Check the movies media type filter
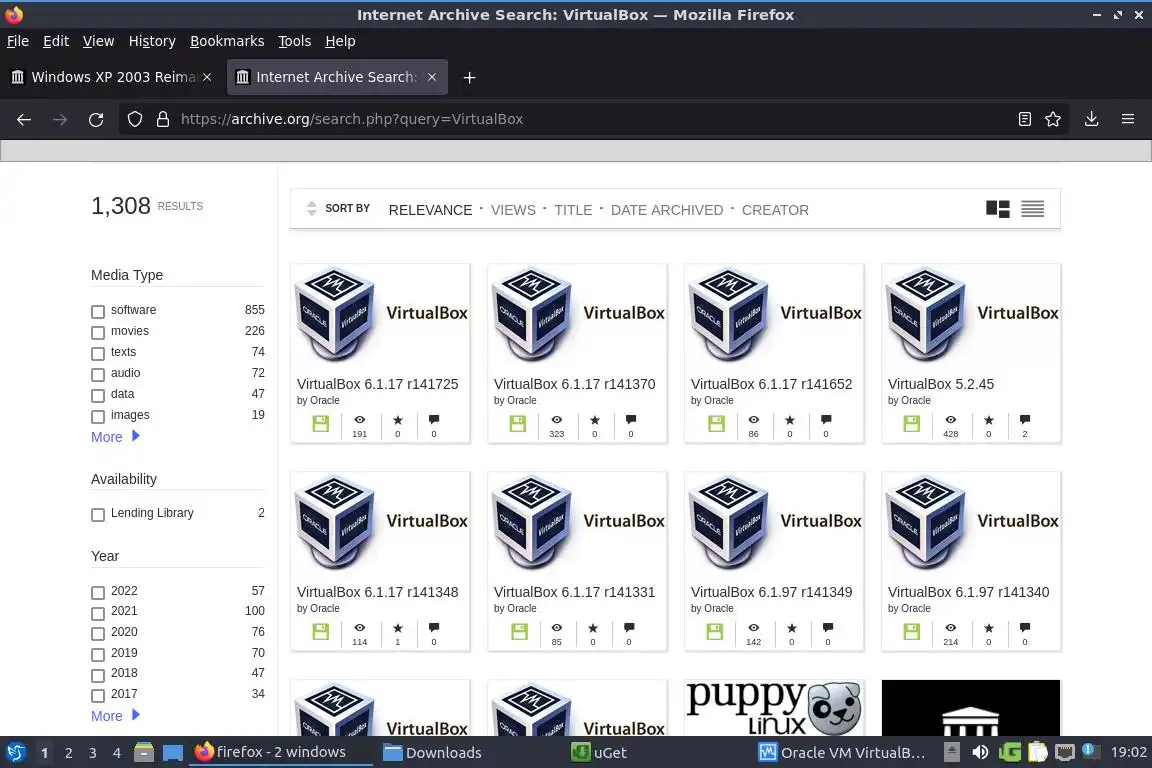1152x768 pixels. 98,333
